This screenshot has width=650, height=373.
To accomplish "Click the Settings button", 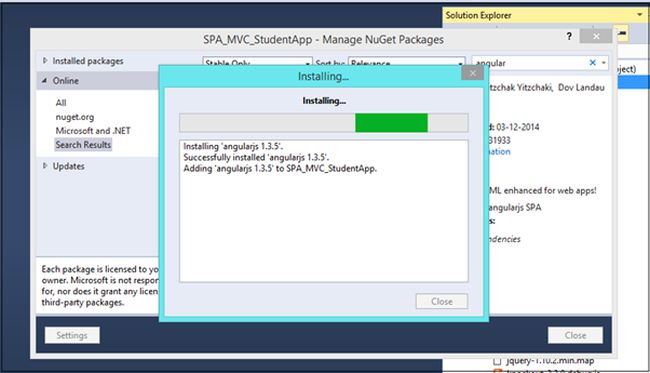I will 72,335.
